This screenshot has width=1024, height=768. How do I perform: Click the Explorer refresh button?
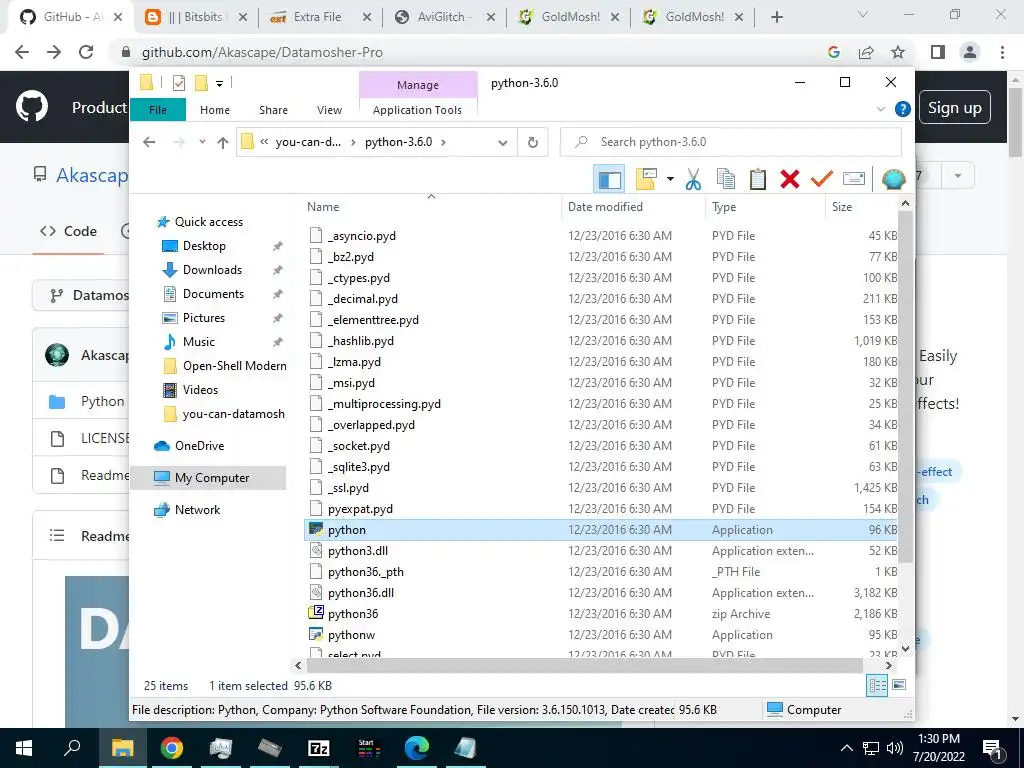tap(533, 142)
